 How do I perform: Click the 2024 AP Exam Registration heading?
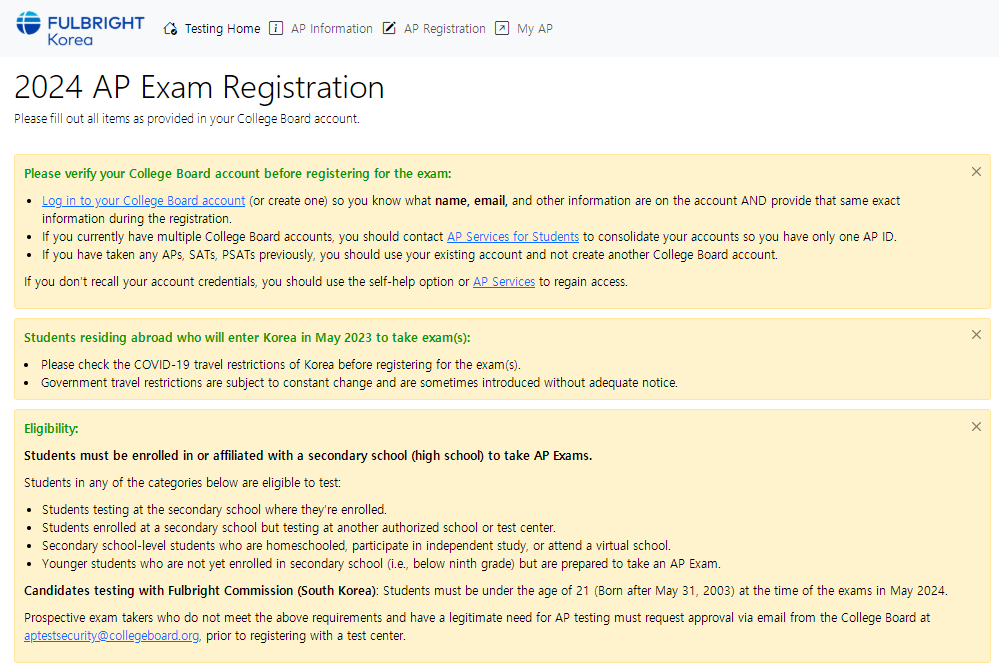coord(199,87)
